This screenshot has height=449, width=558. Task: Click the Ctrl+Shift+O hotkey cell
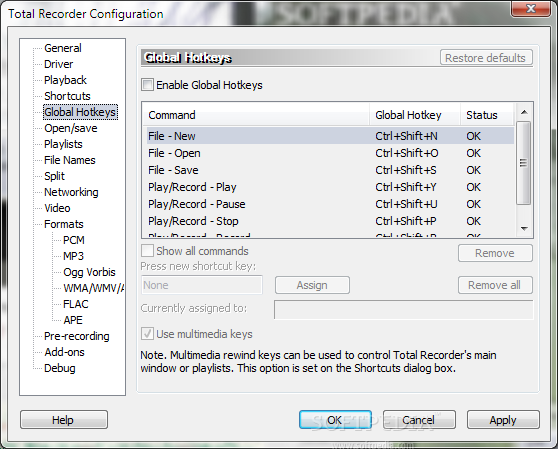pyautogui.click(x=407, y=153)
